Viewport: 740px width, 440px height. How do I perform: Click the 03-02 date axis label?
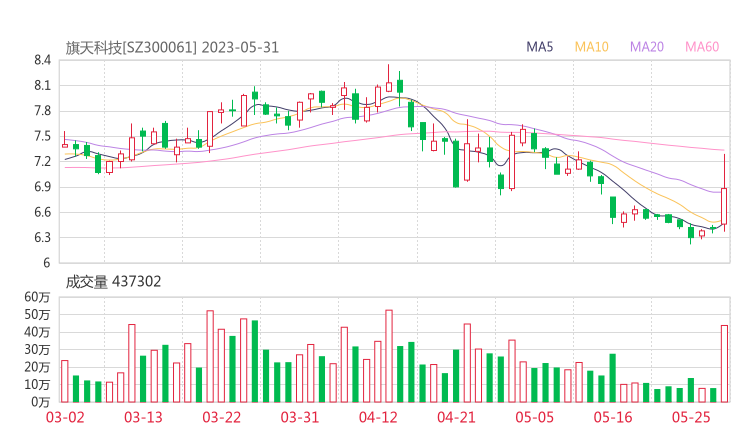tap(65, 417)
